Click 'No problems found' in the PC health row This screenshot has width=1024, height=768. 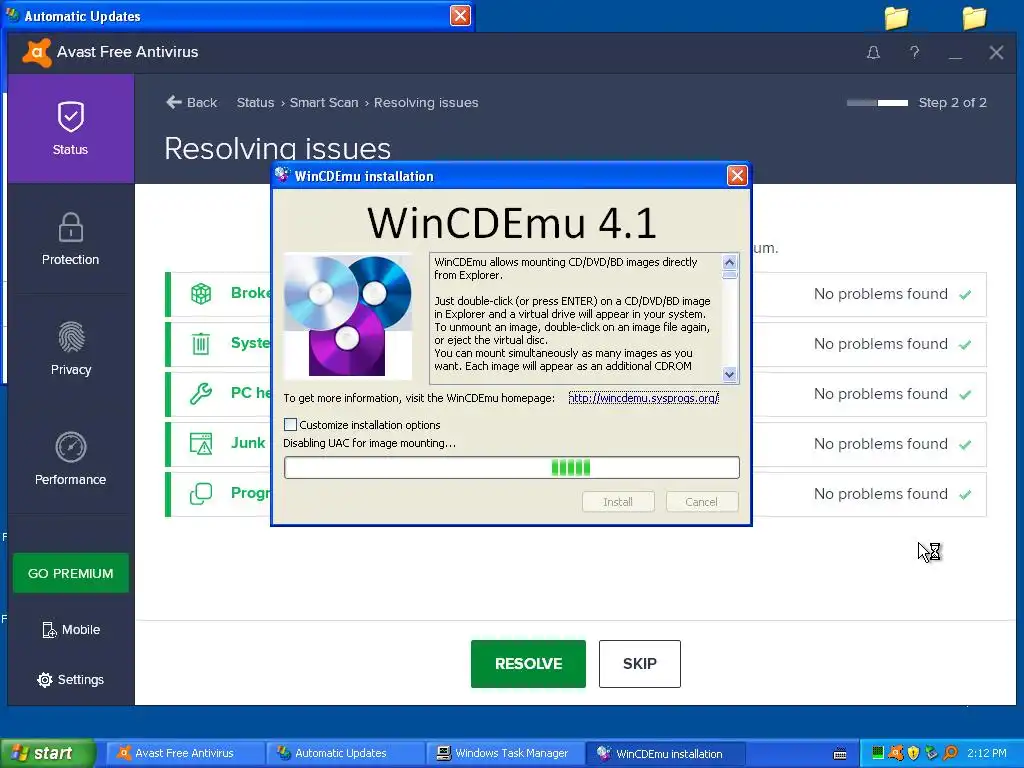[x=880, y=394]
